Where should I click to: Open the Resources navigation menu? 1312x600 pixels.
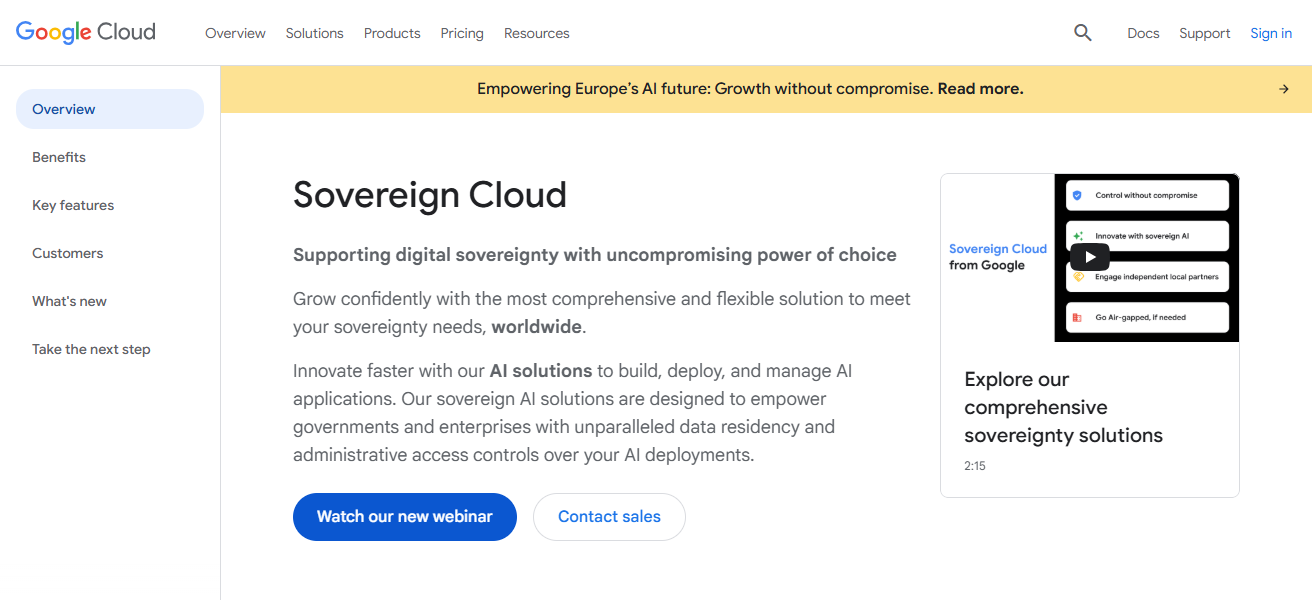[x=536, y=33]
